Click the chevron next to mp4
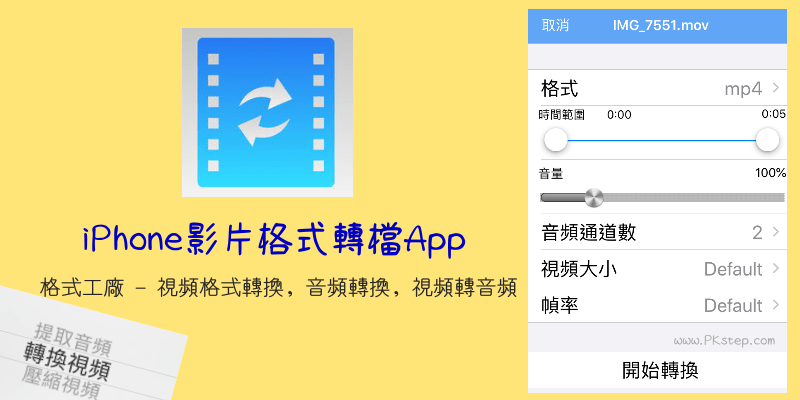800x400 pixels. pos(776,88)
